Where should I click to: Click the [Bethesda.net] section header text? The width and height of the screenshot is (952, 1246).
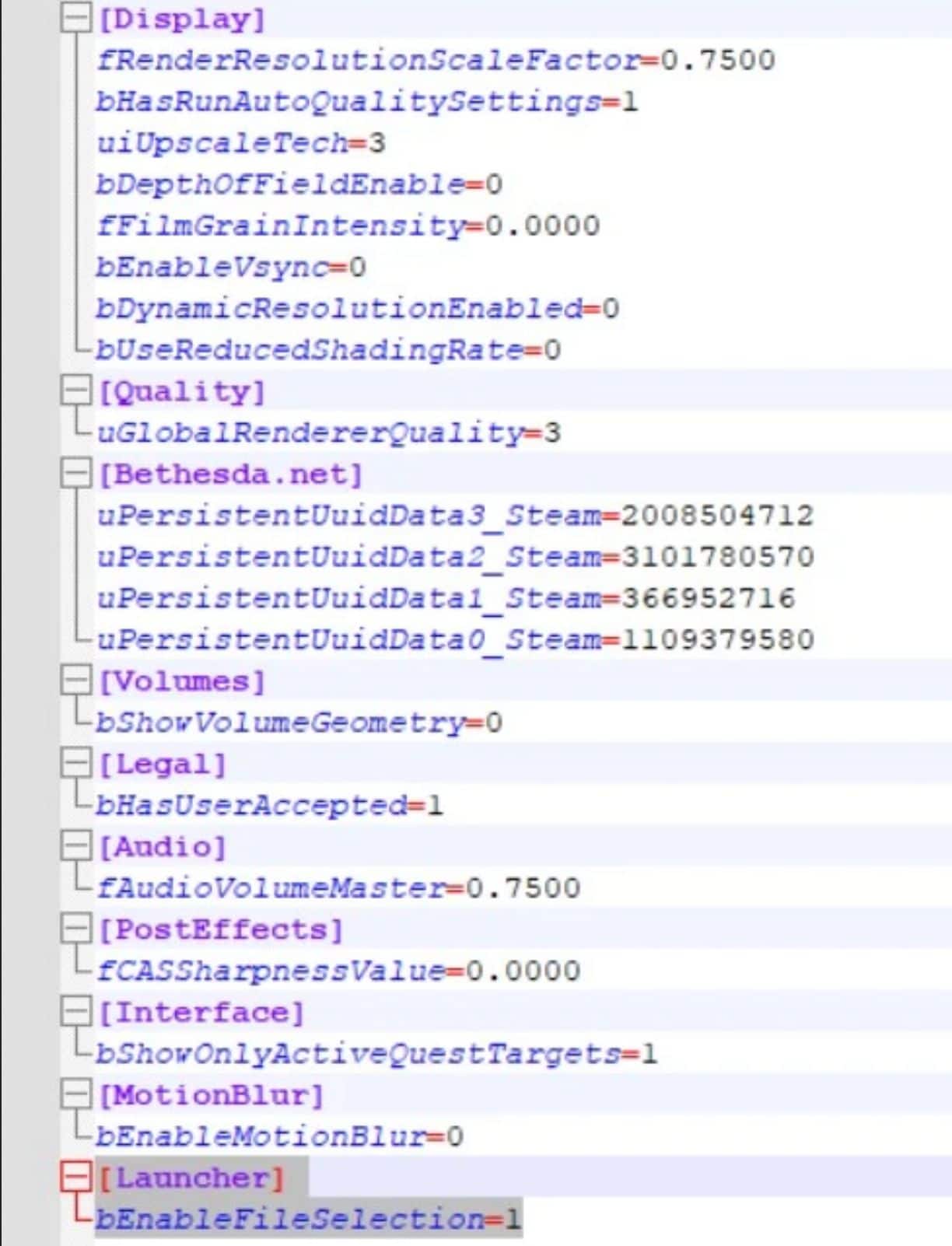[230, 474]
